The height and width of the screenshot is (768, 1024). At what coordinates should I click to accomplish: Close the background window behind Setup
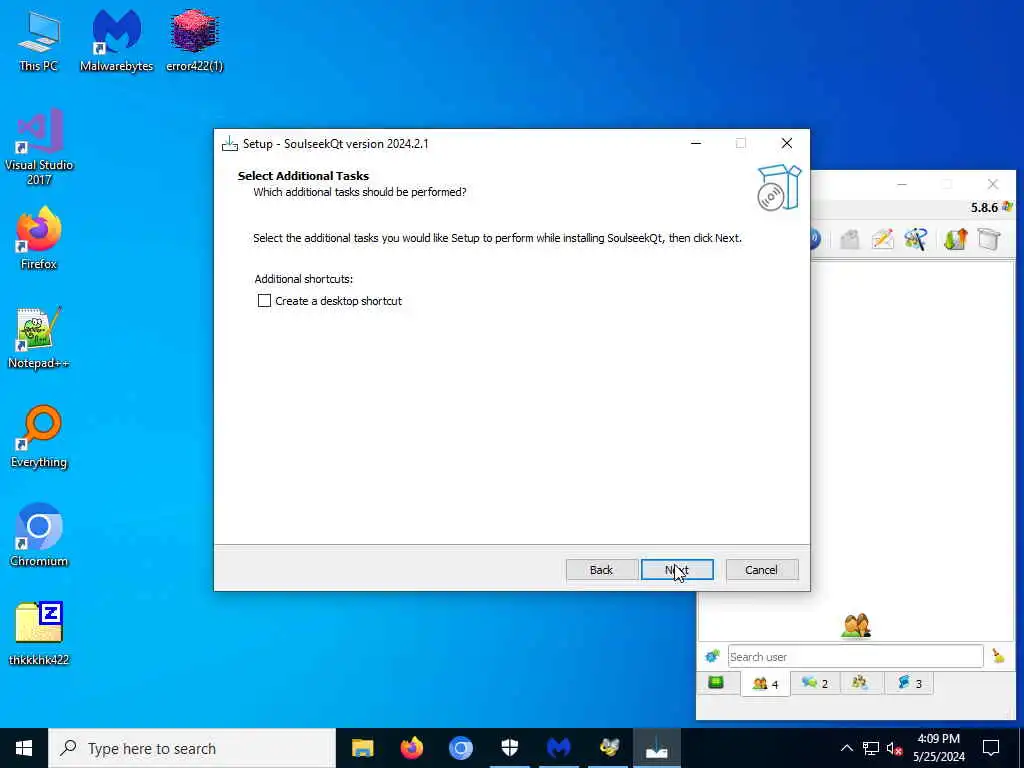(993, 184)
